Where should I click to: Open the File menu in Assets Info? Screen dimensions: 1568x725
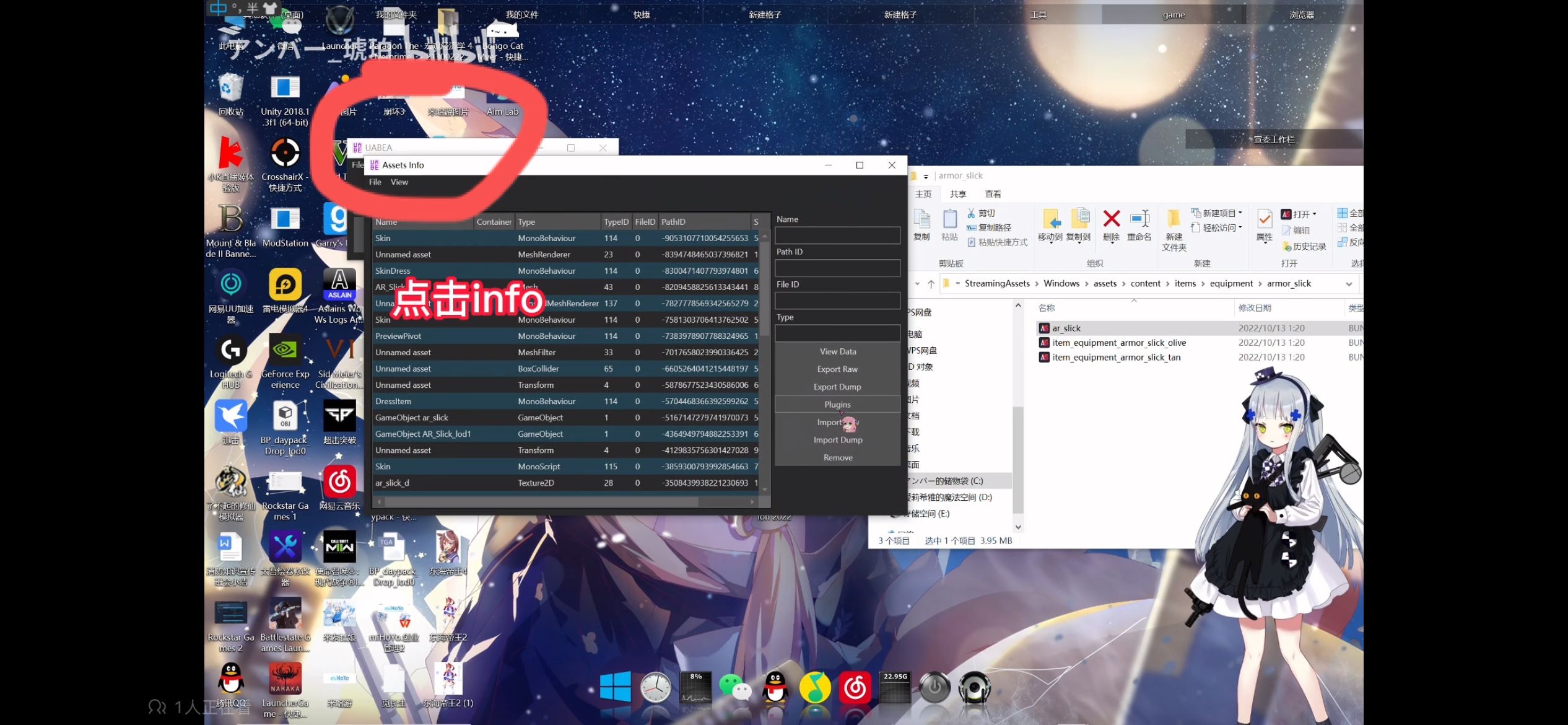coord(375,182)
